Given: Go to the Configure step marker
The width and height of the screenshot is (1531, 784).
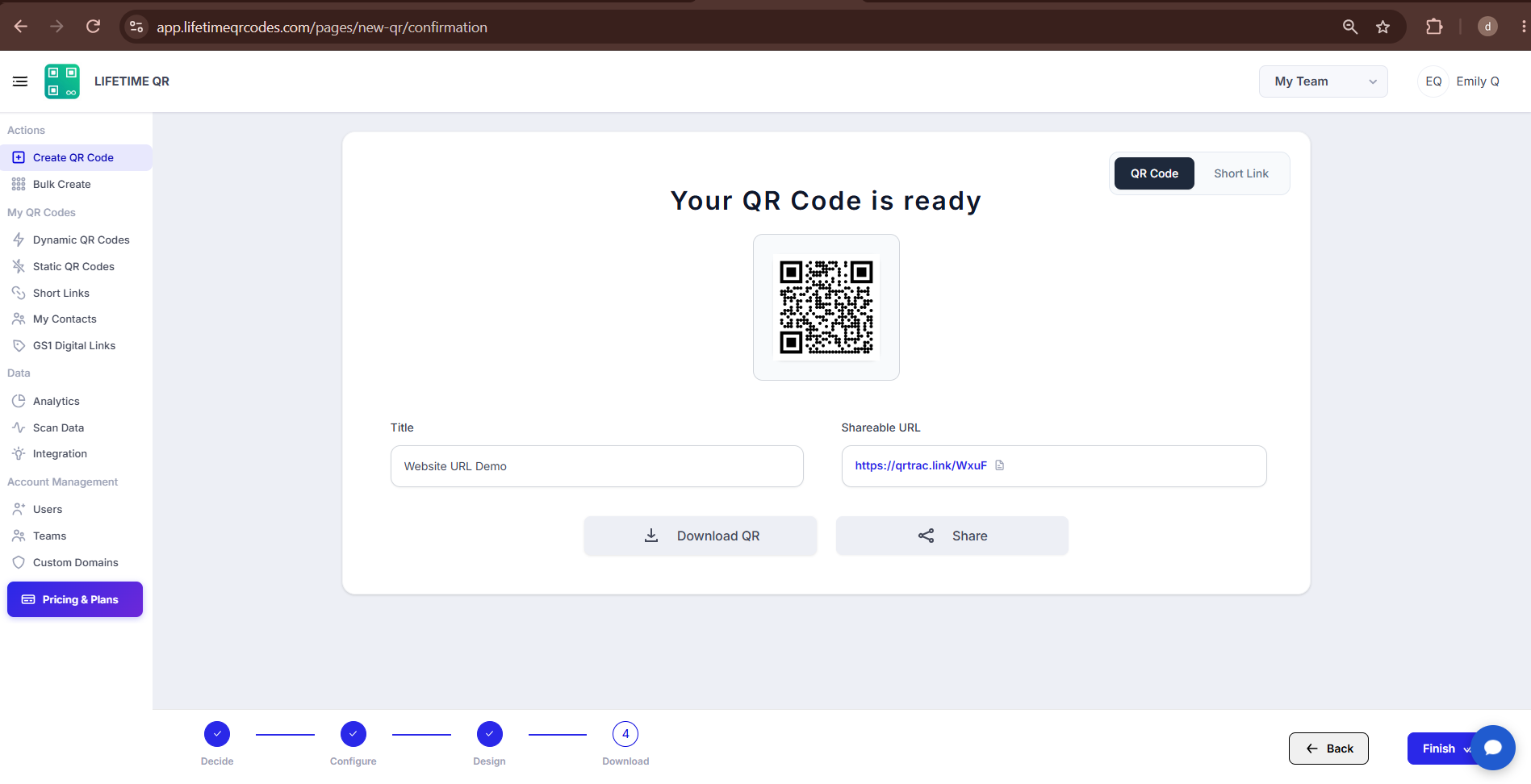Looking at the screenshot, I should [353, 734].
